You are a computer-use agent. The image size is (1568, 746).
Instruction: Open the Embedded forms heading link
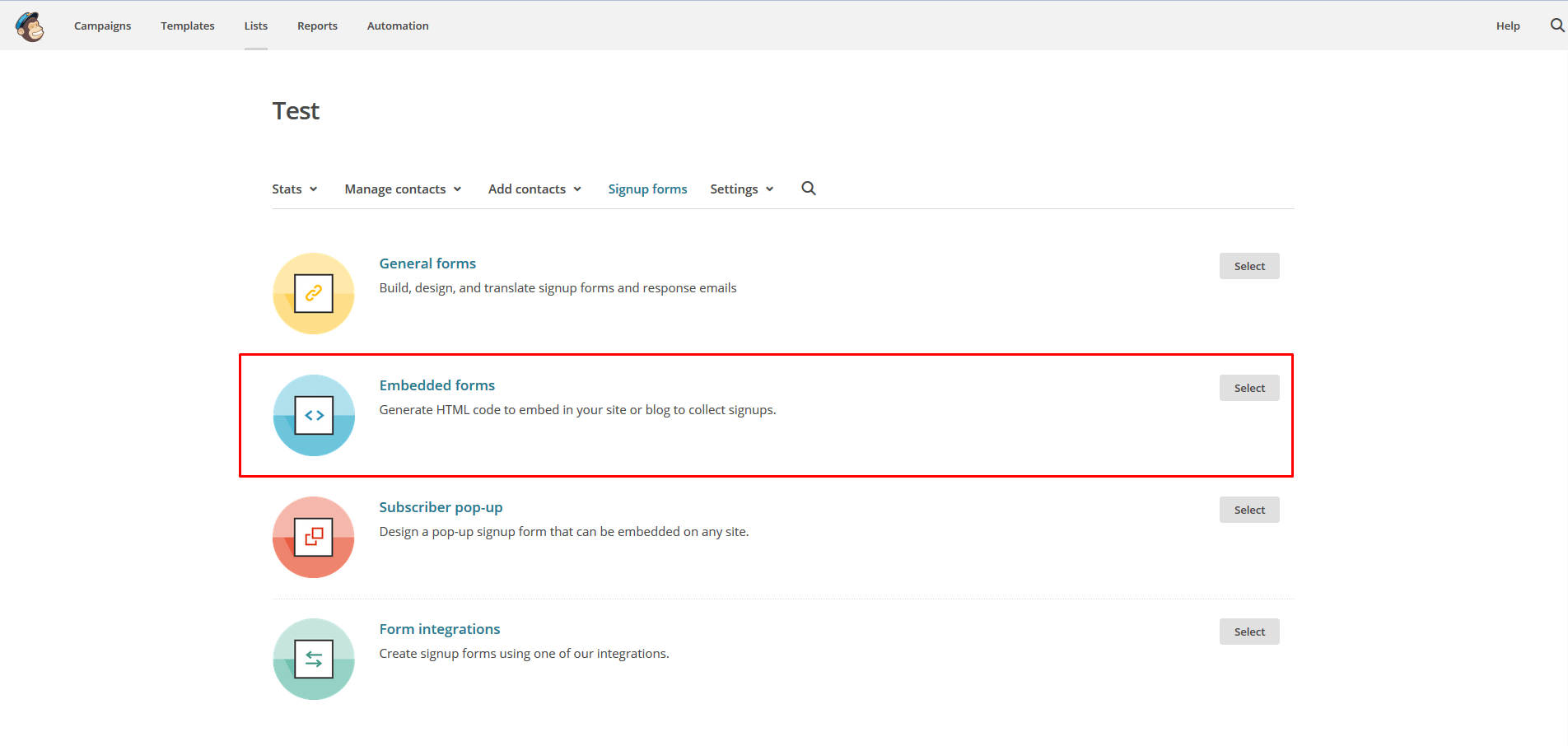click(x=437, y=385)
